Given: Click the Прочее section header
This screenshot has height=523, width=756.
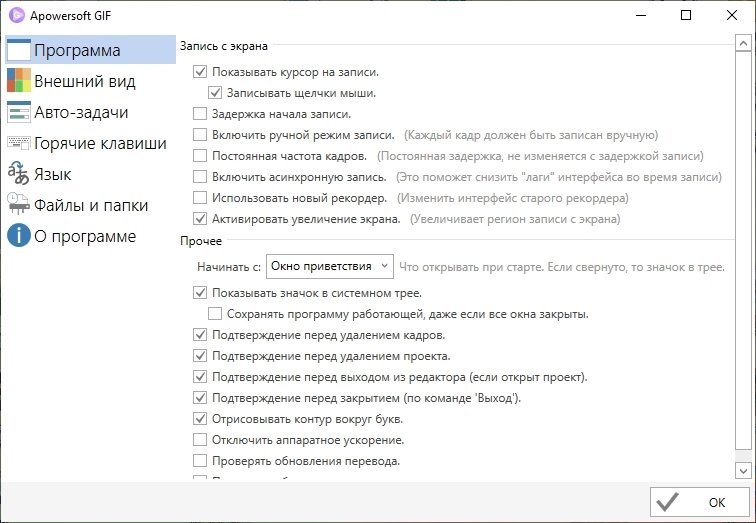Looking at the screenshot, I should (201, 241).
